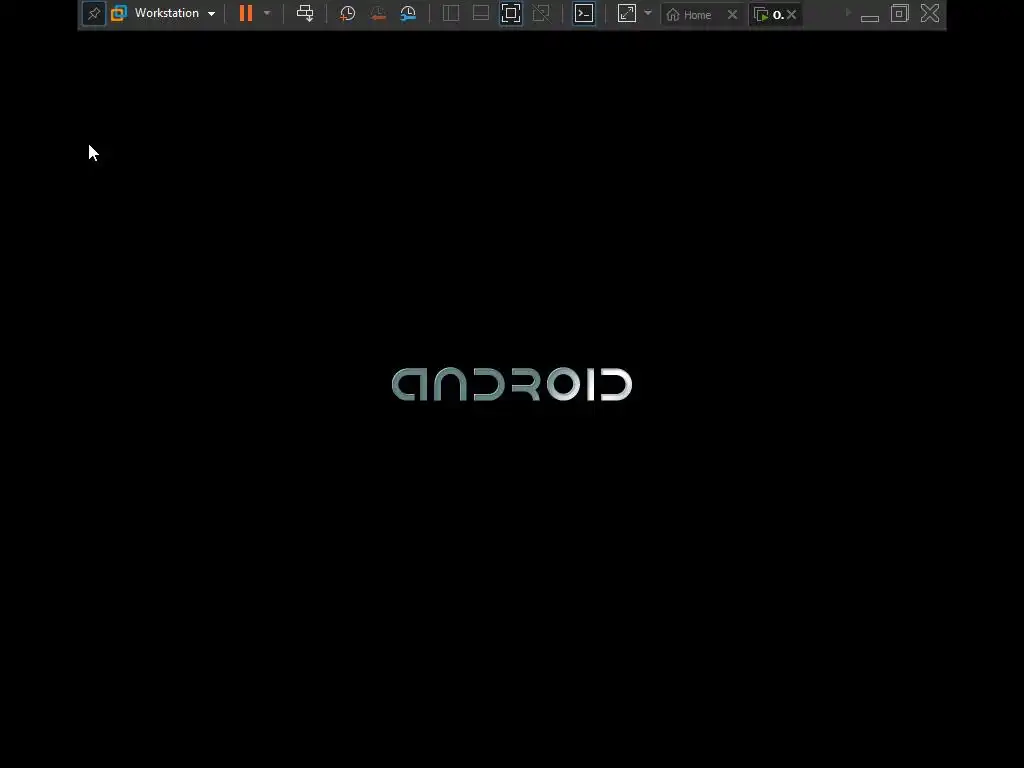
Task: Toggle the library sidebar panel icon
Action: coord(451,13)
